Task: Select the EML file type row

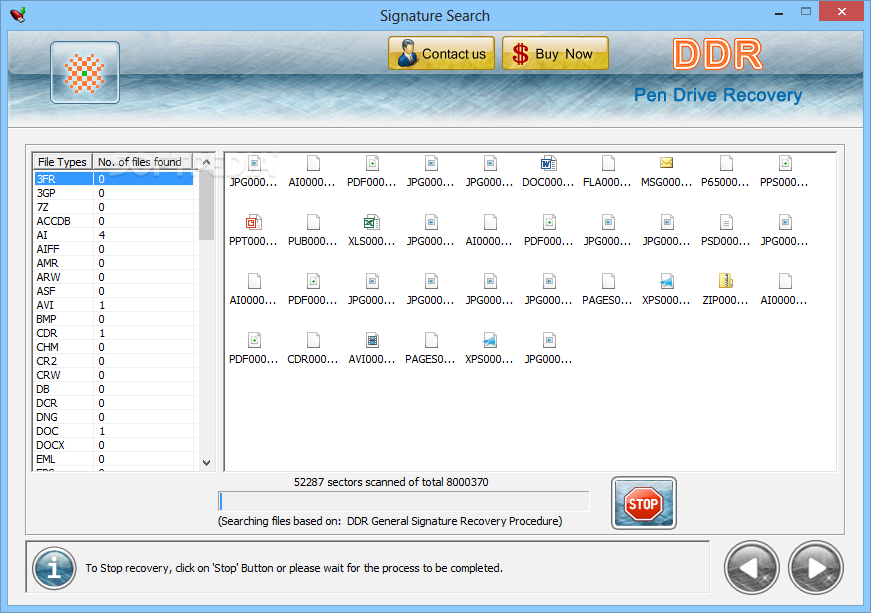Action: pyautogui.click(x=114, y=459)
